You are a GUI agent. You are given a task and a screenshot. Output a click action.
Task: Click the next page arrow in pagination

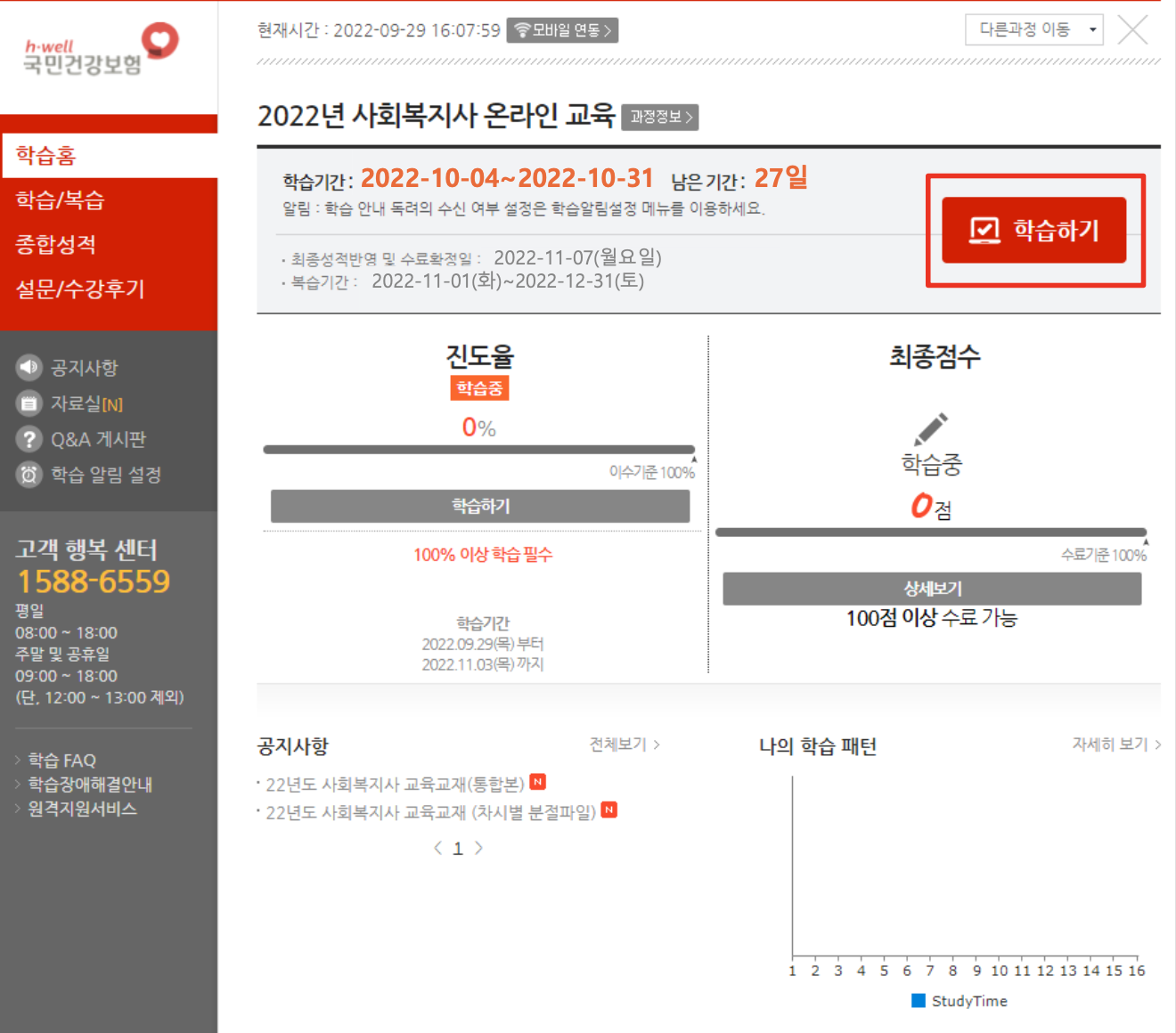pyautogui.click(x=478, y=848)
